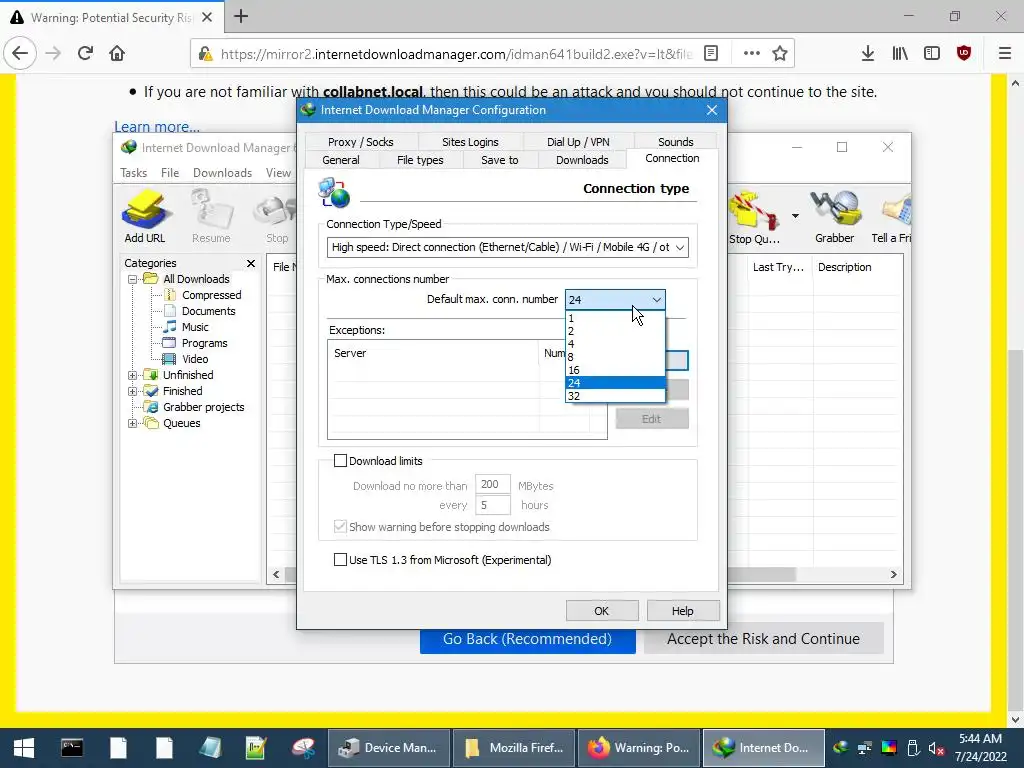Toggle Use TLS 1.3 from Microsoft checkbox
This screenshot has width=1024, height=768.
pos(340,560)
